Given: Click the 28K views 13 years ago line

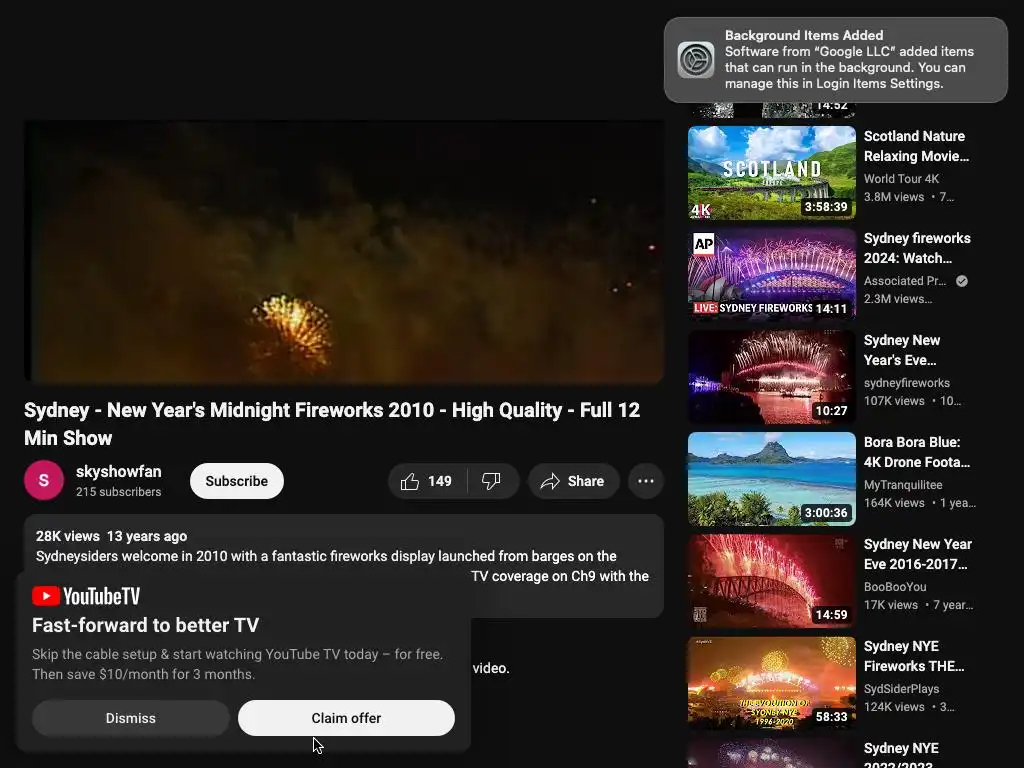Looking at the screenshot, I should coord(111,536).
